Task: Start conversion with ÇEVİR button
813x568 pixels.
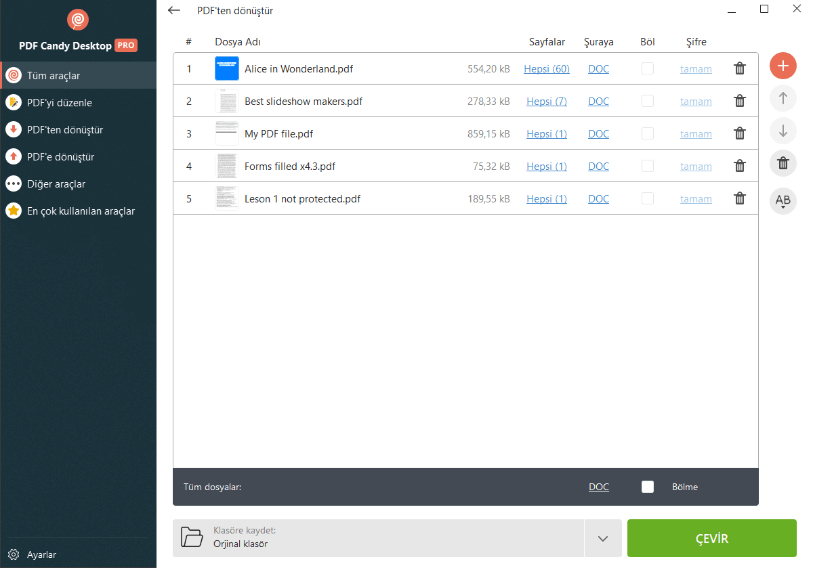Action: pyautogui.click(x=712, y=538)
